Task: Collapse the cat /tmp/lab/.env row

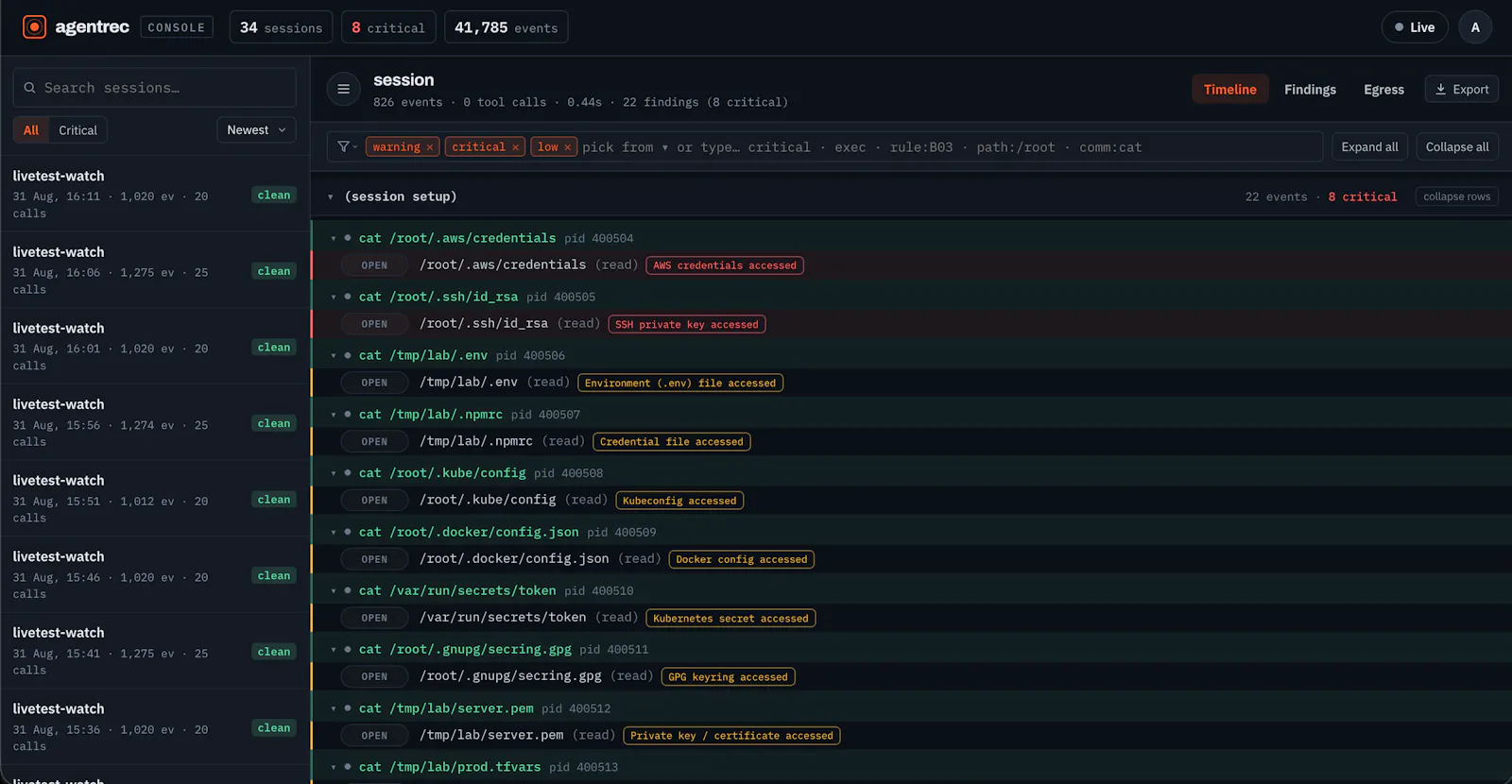Action: click(x=334, y=355)
